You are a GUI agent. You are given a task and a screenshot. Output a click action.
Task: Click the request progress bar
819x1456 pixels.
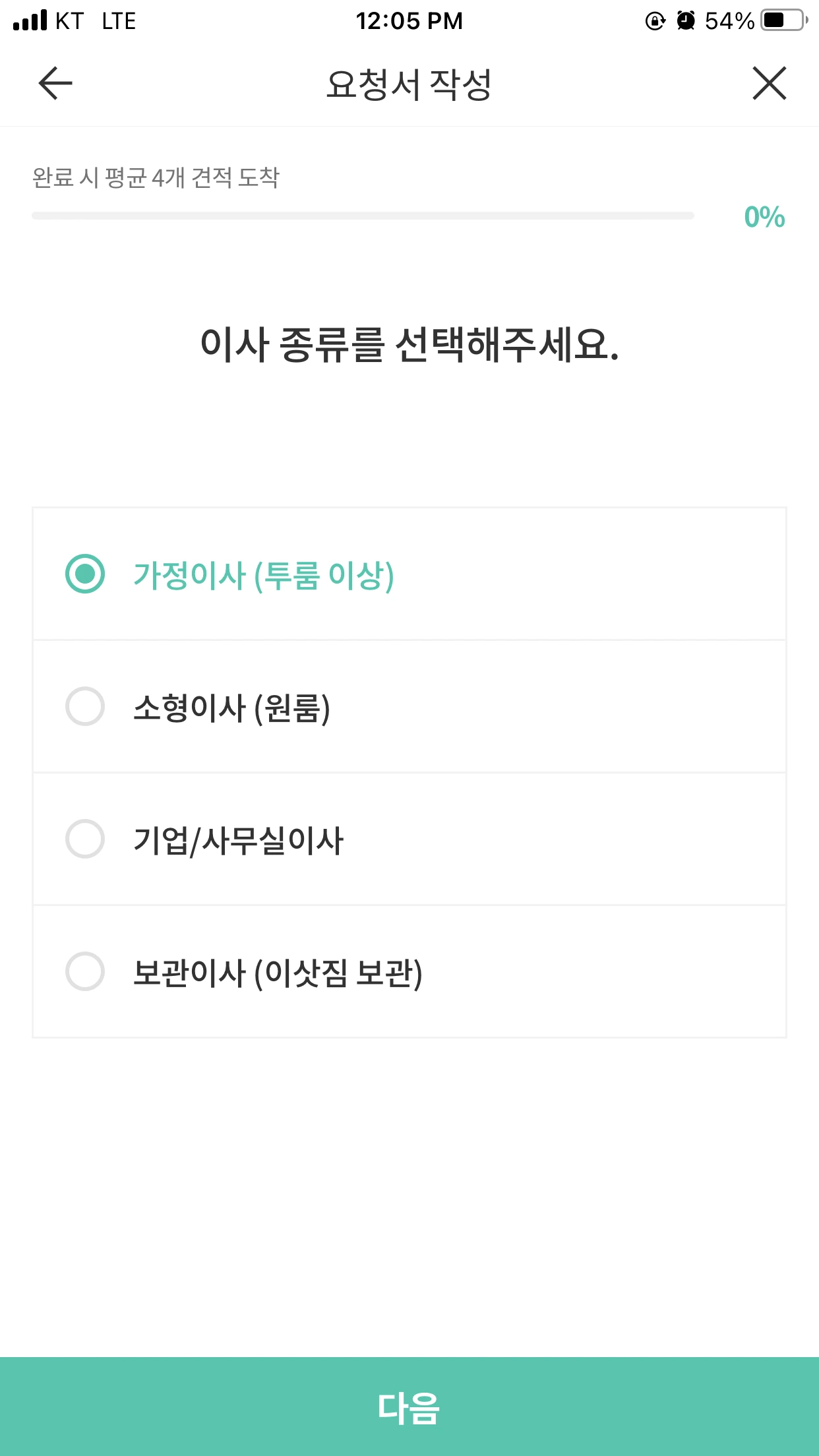(x=363, y=216)
